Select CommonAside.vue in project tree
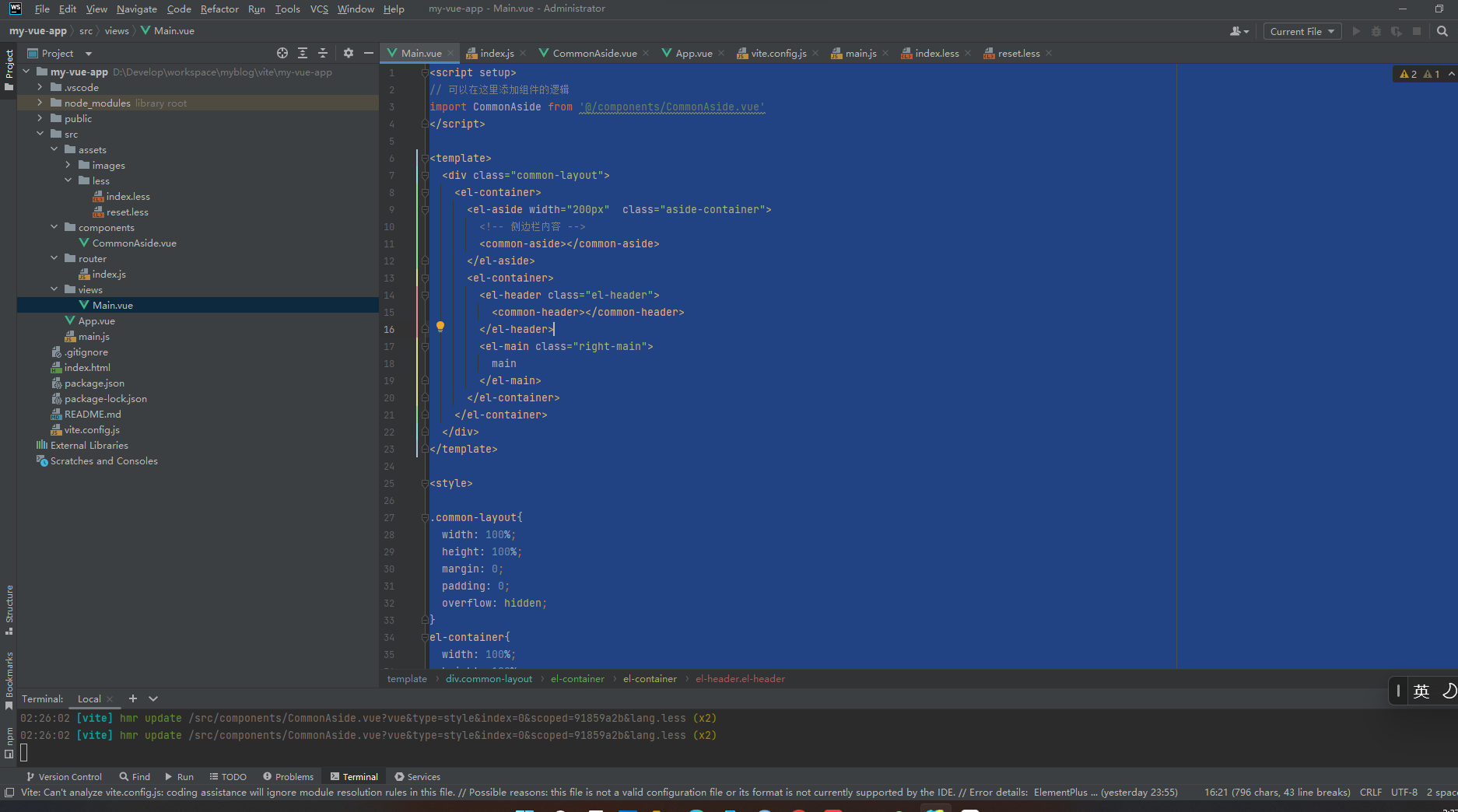This screenshot has width=1458, height=812. (x=134, y=243)
